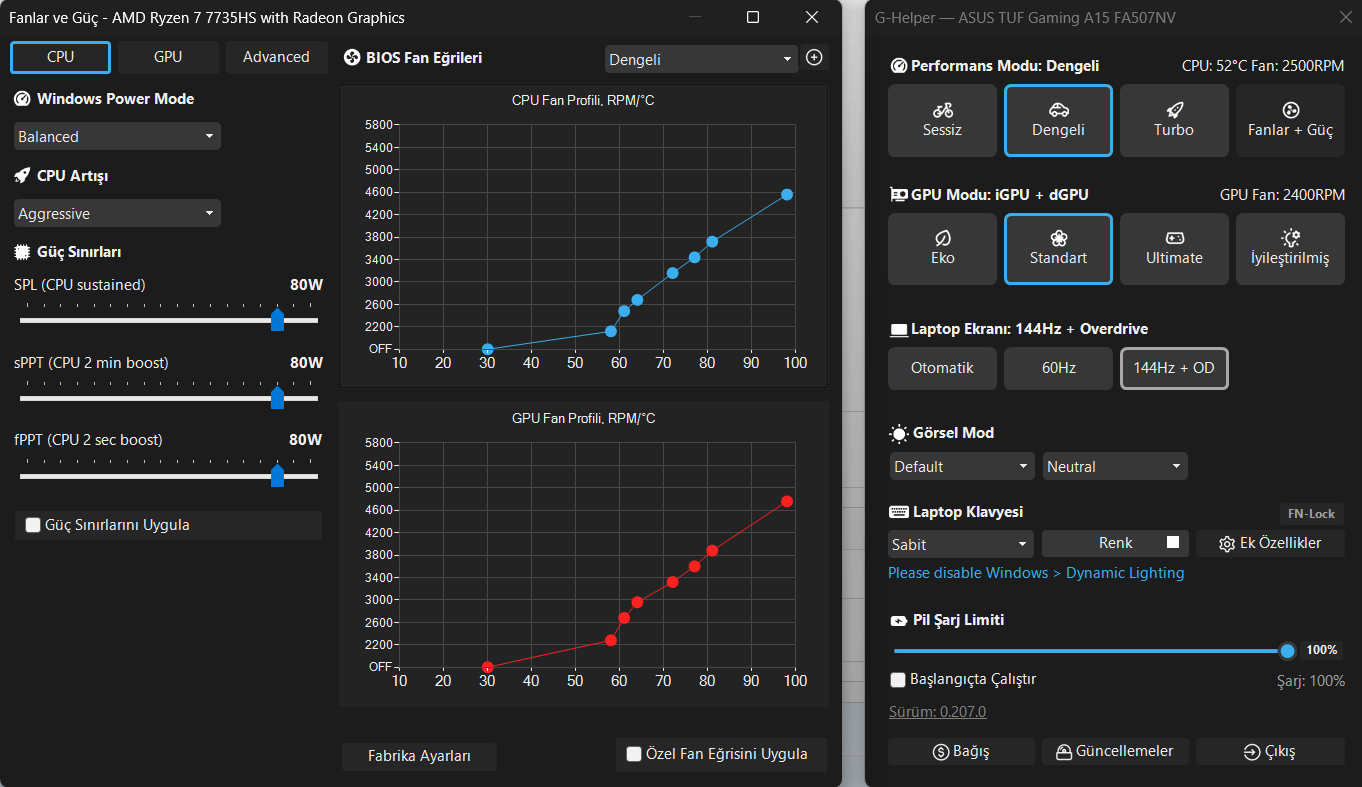Switch GPU to Eko leaf mode
Screen dimensions: 1362x787
(942, 248)
